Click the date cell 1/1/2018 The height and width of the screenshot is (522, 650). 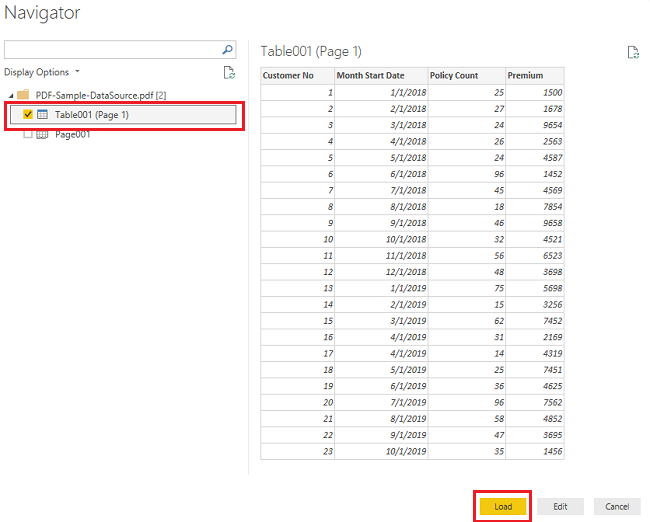[x=381, y=92]
